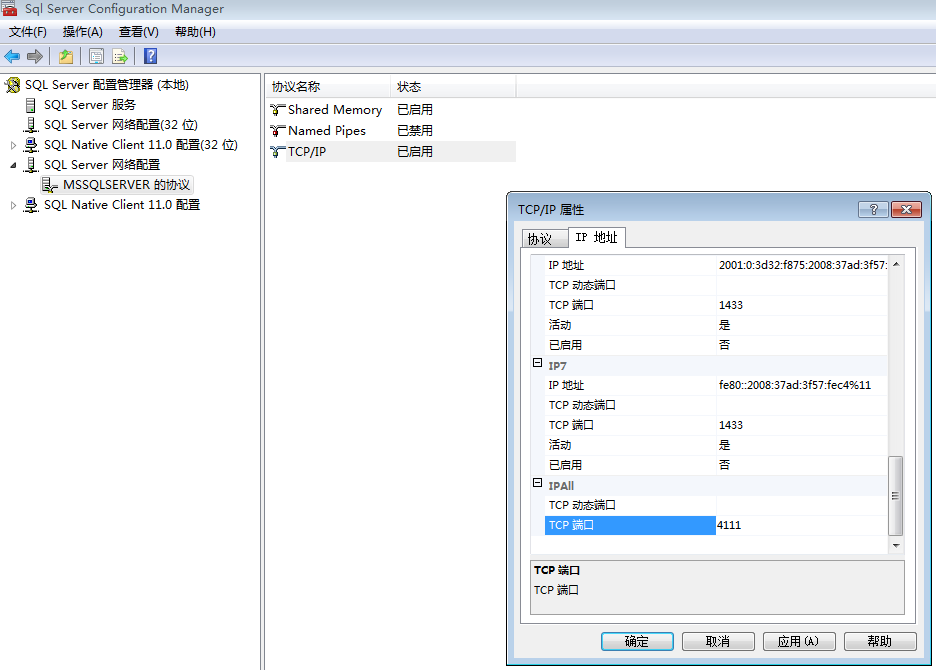Click the IP7 TCP 端口 value 1433
The height and width of the screenshot is (670, 936).
click(802, 425)
